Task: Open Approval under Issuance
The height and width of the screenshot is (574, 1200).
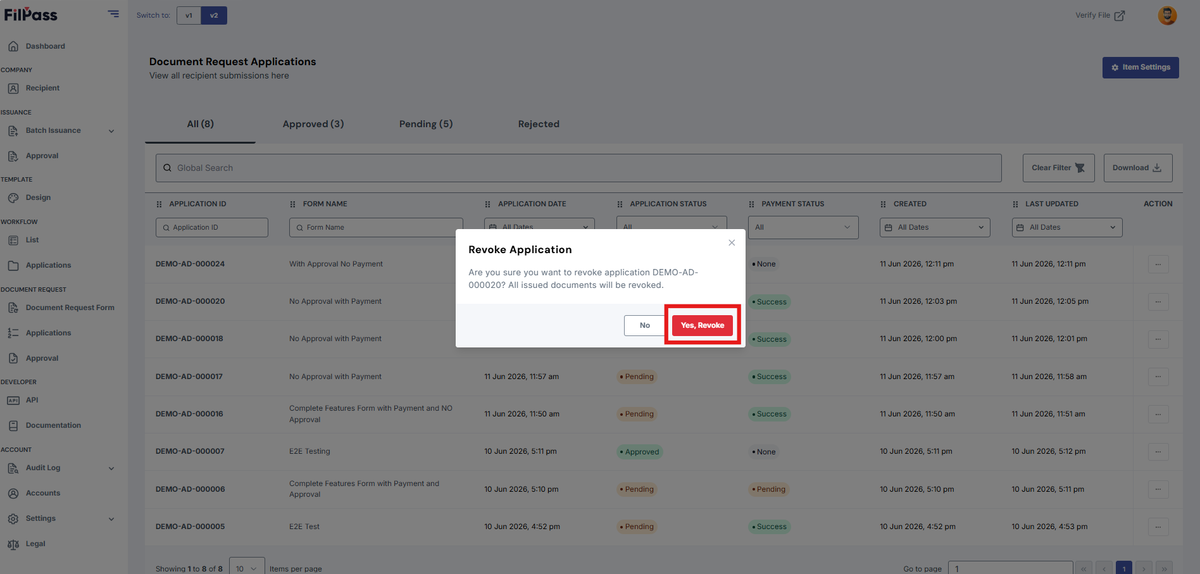Action: coord(42,156)
